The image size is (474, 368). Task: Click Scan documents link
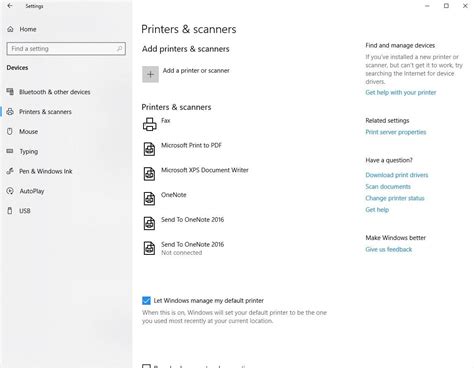(388, 186)
